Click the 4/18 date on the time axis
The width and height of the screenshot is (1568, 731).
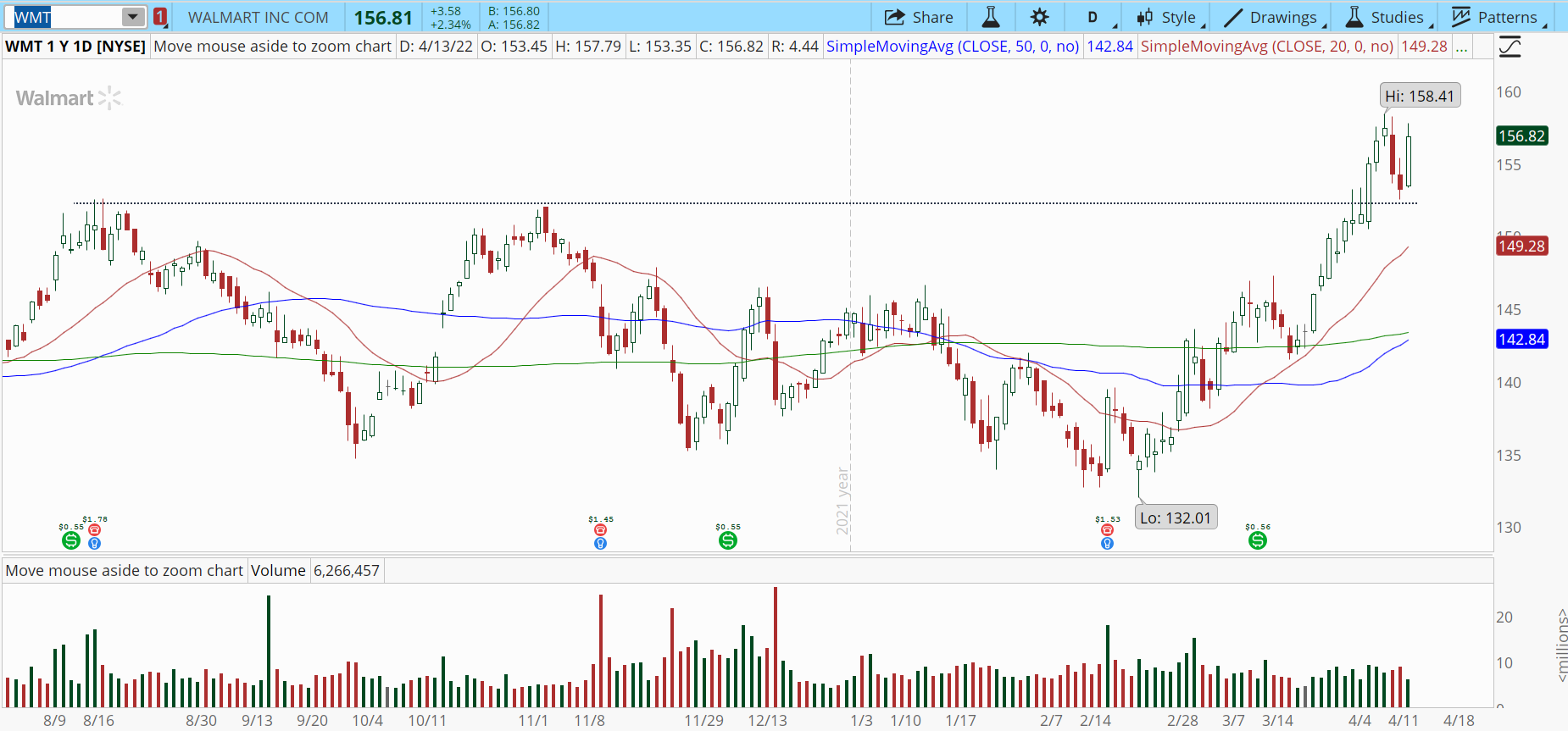[1459, 720]
